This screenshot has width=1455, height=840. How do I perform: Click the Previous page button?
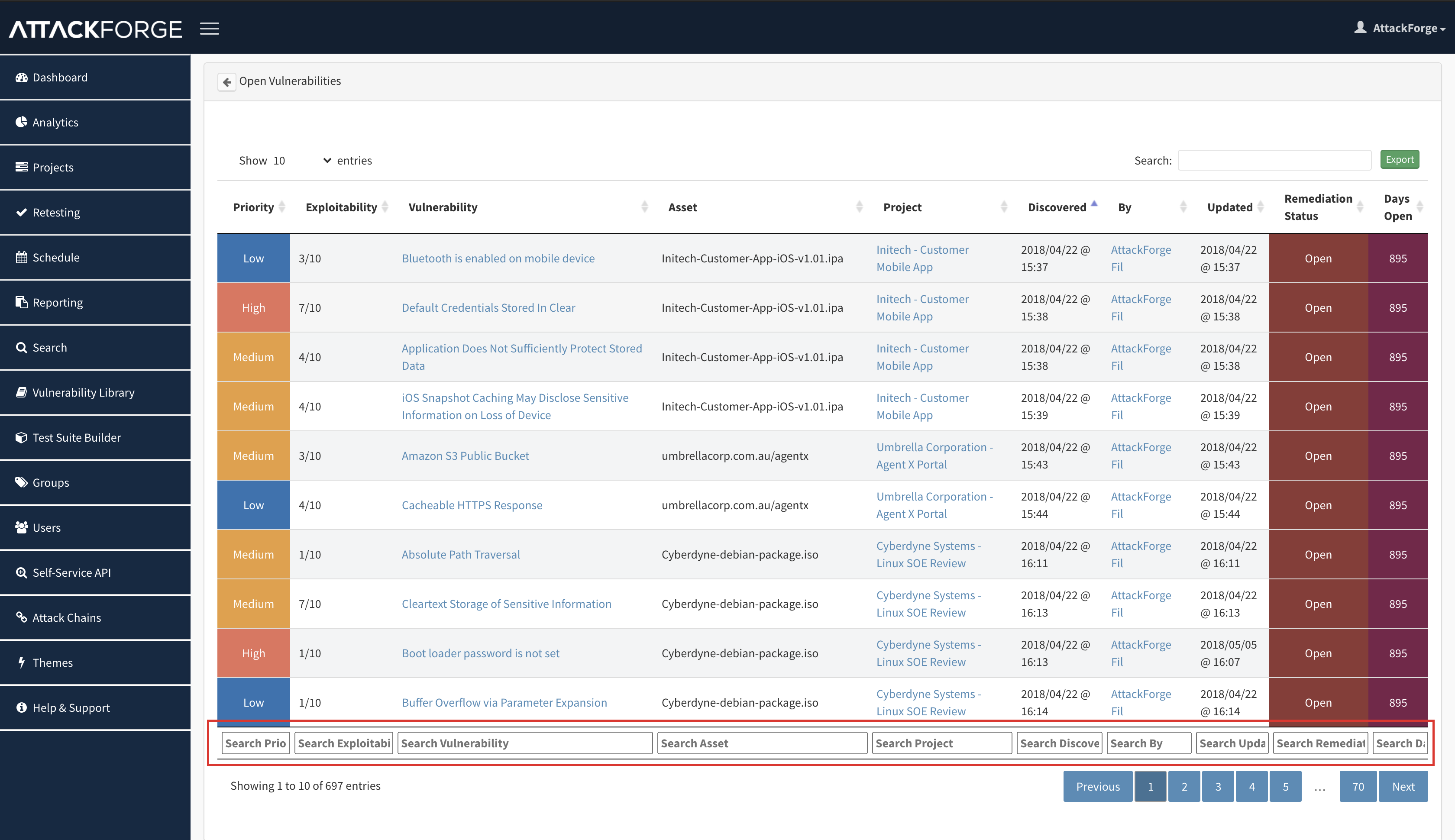pos(1098,786)
